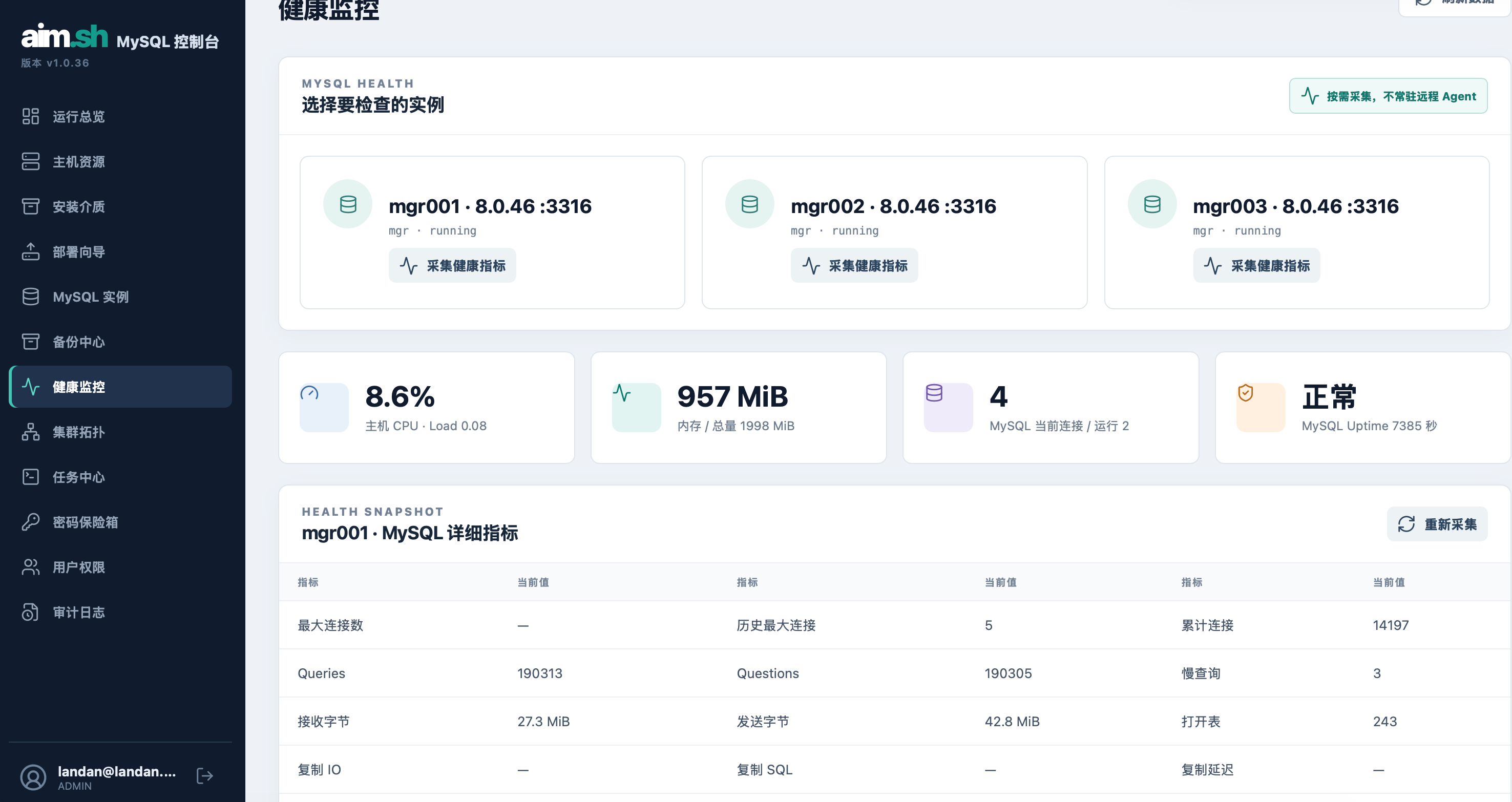Click the mgr001 · MySQL 详细指标 heading
The width and height of the screenshot is (1512, 802).
click(410, 533)
